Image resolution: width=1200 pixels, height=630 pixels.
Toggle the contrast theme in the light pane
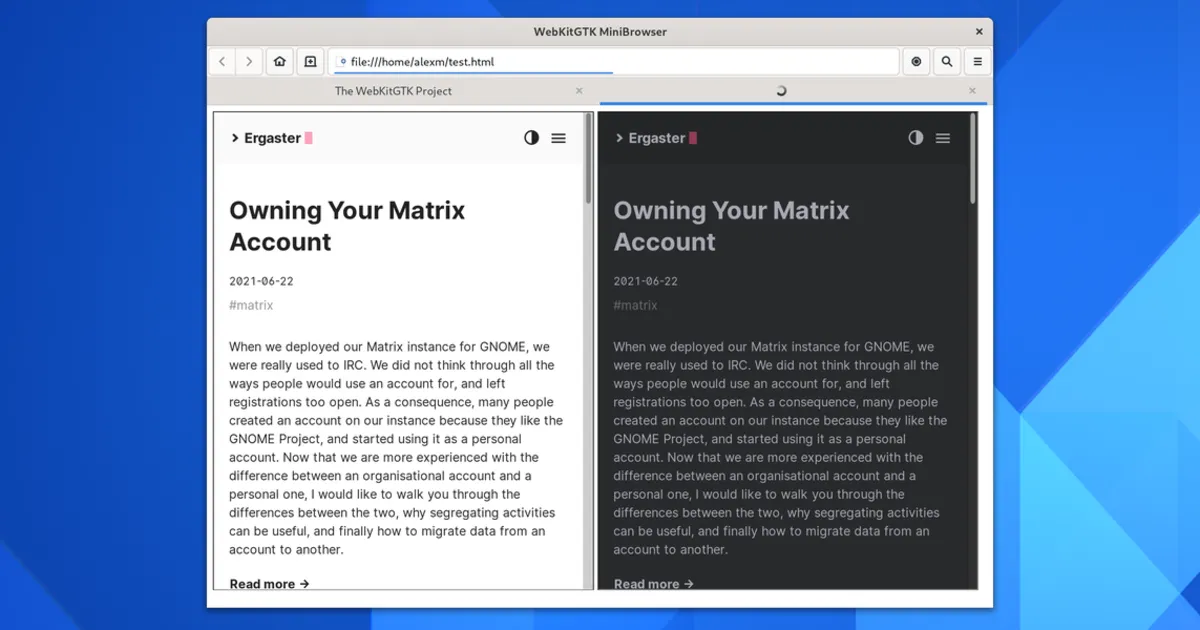pos(531,138)
